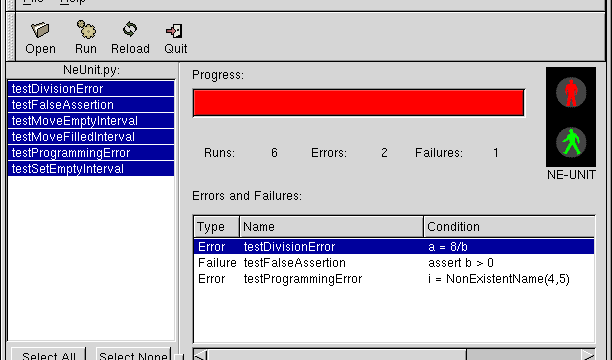Sort results by the Type column header
The width and height of the screenshot is (612, 360).
[216, 226]
